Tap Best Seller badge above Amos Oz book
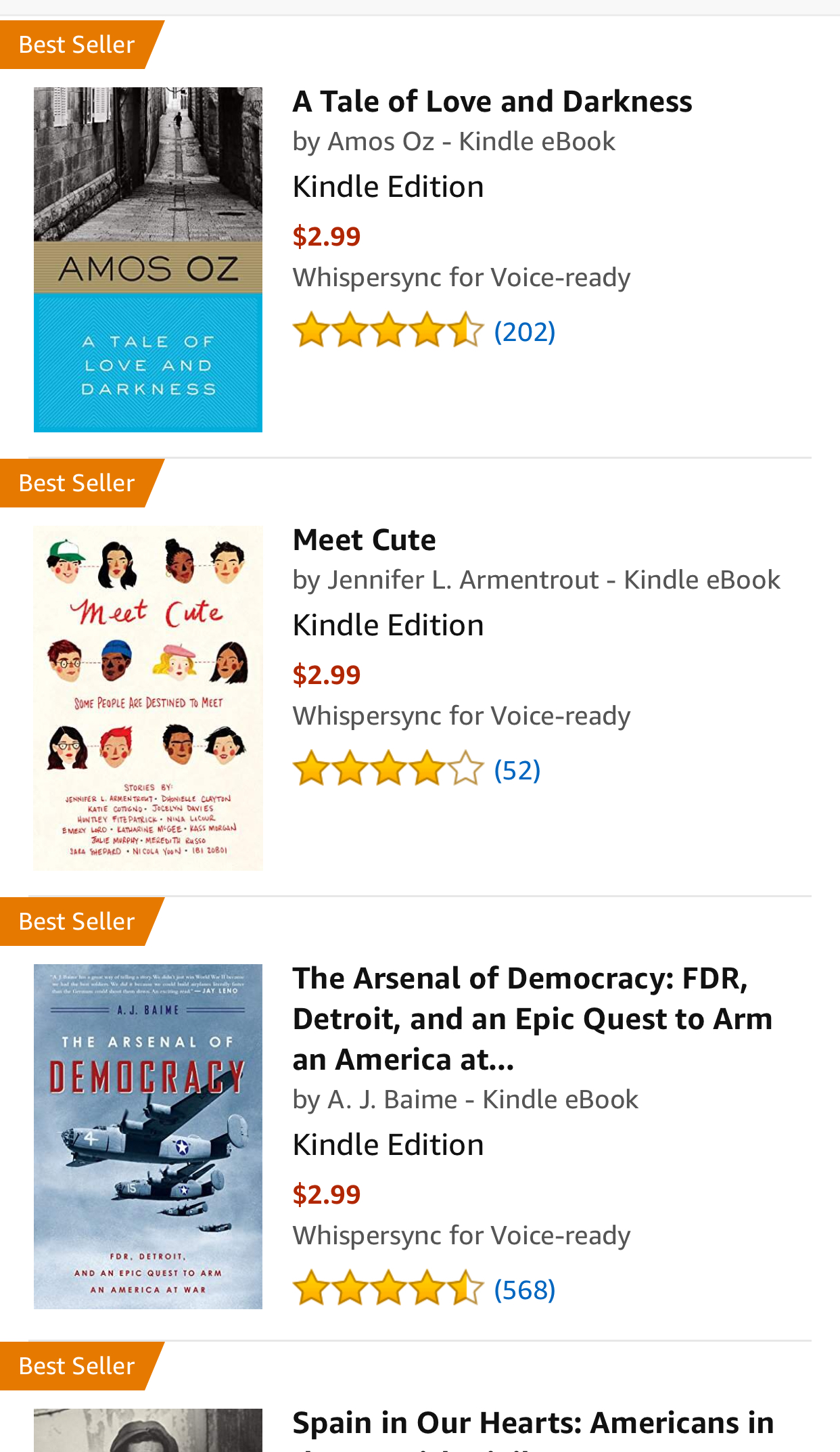Screen dimensions: 840x1452 [77, 45]
